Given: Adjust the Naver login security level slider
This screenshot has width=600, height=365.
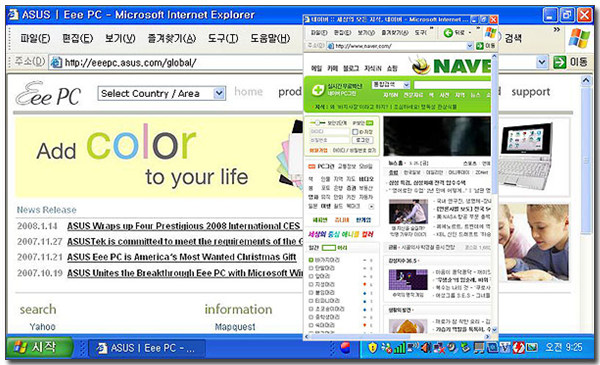Looking at the screenshot, I should point(317,123).
